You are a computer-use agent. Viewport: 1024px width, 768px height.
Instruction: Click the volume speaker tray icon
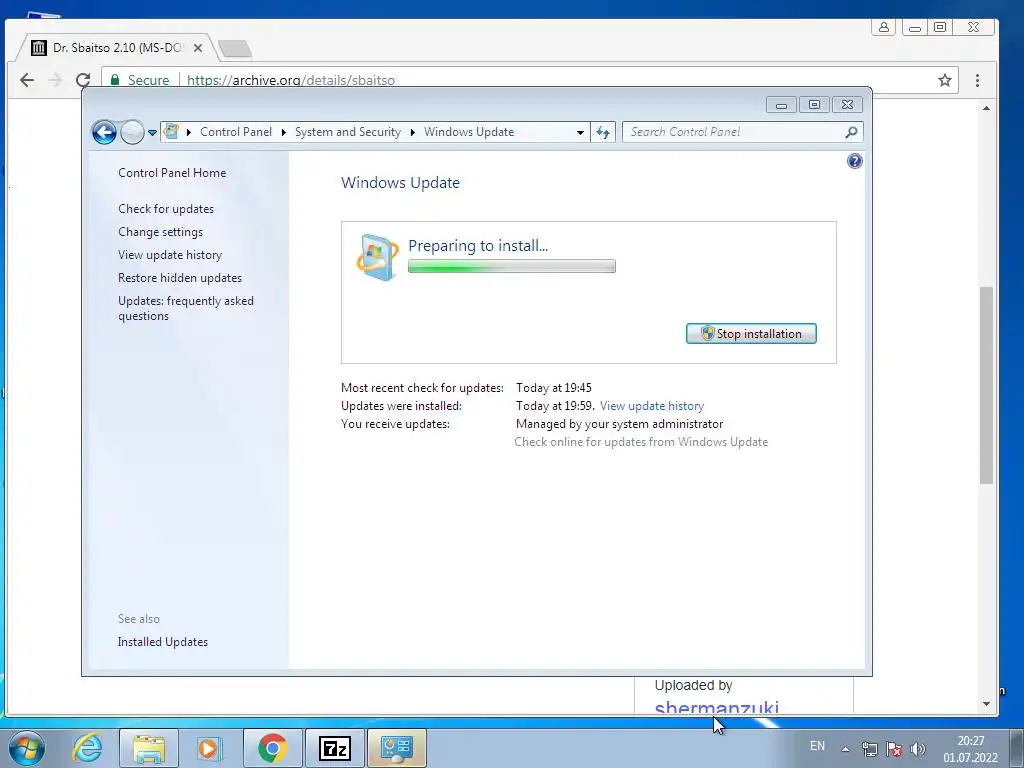coord(918,749)
